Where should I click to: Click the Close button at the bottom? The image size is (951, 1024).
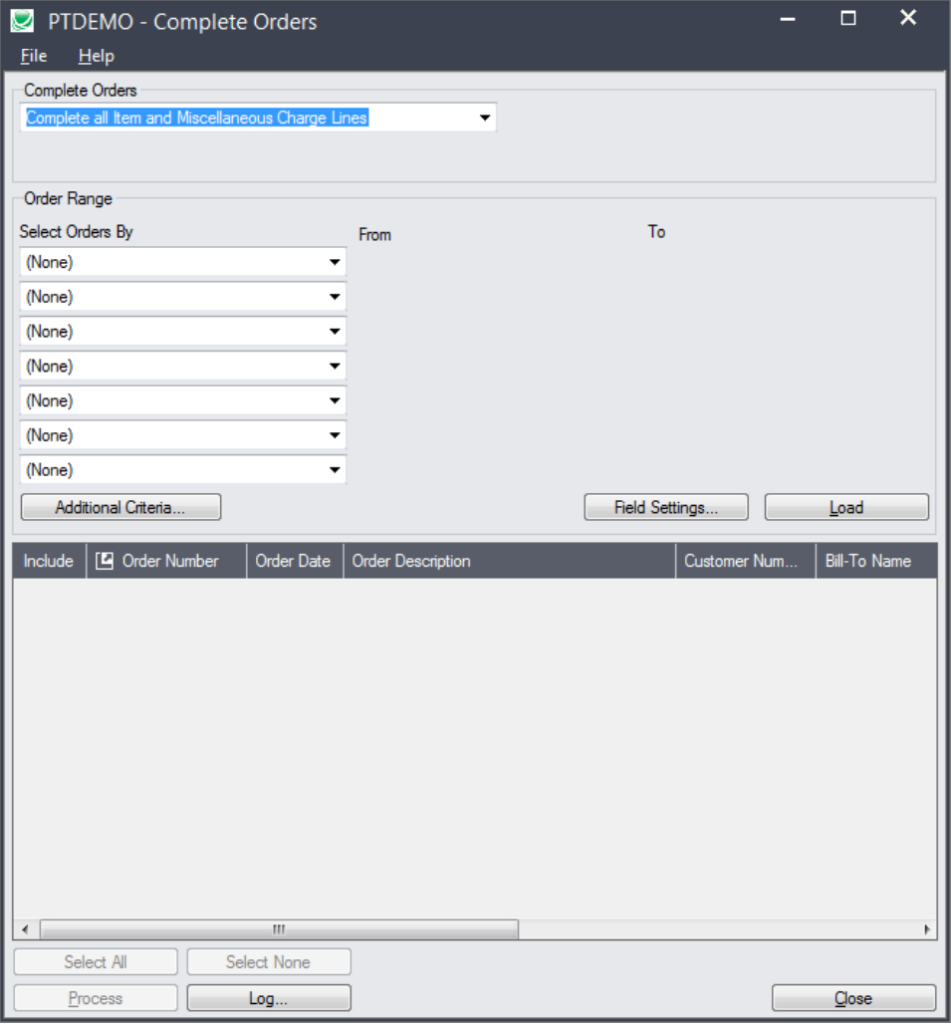(854, 998)
